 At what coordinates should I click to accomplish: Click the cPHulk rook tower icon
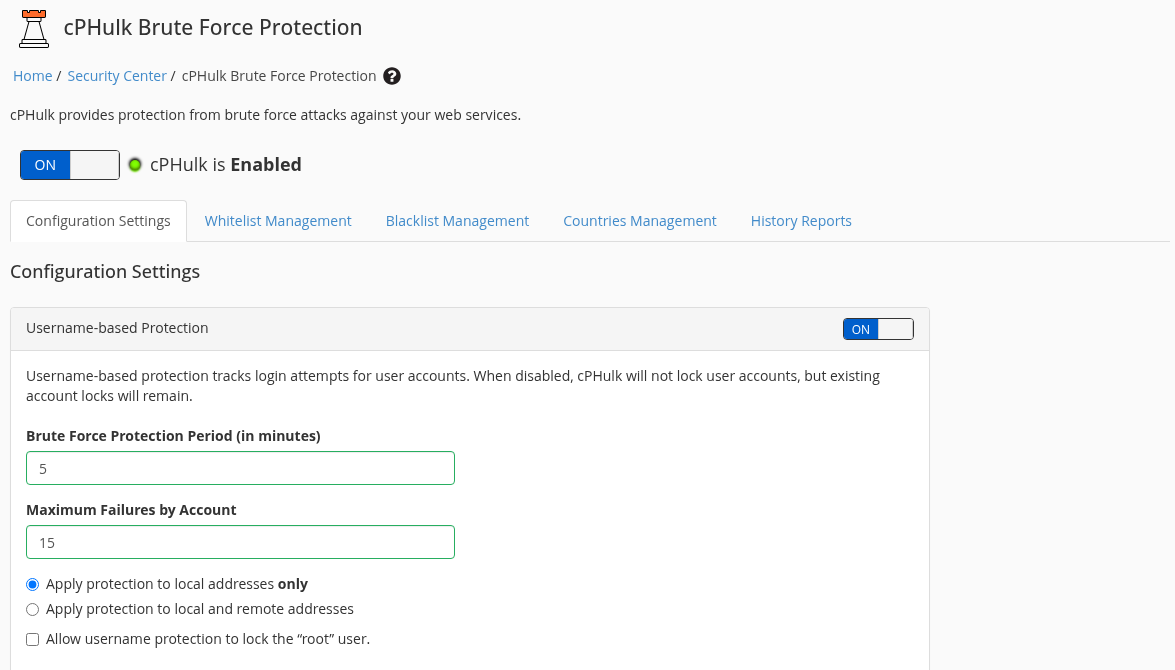point(34,28)
